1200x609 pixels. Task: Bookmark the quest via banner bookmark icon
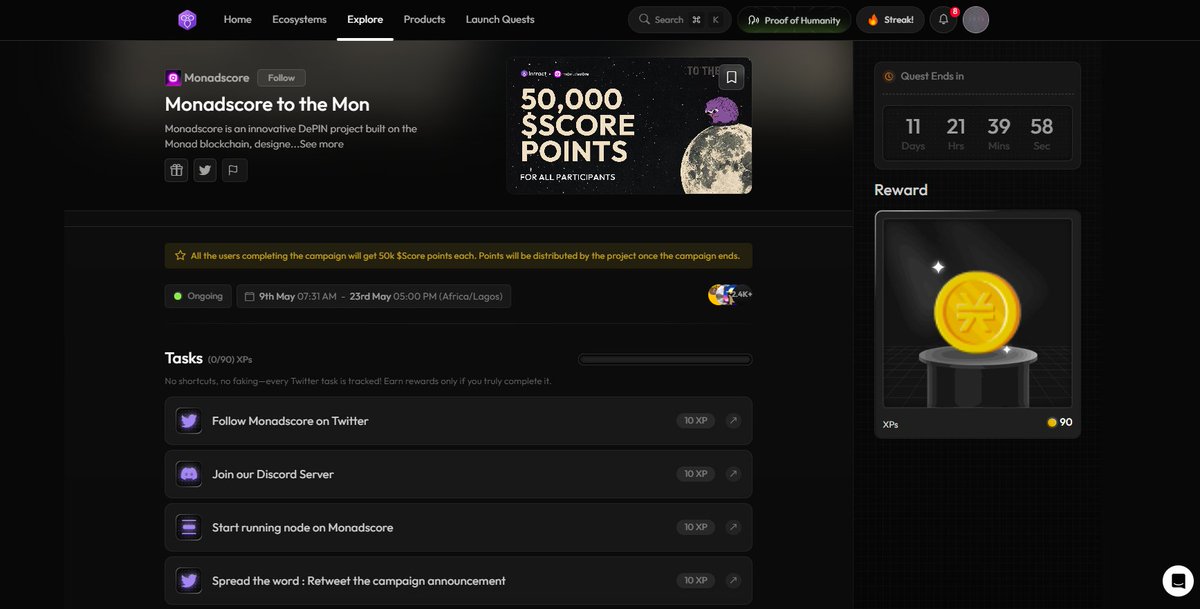click(x=731, y=77)
